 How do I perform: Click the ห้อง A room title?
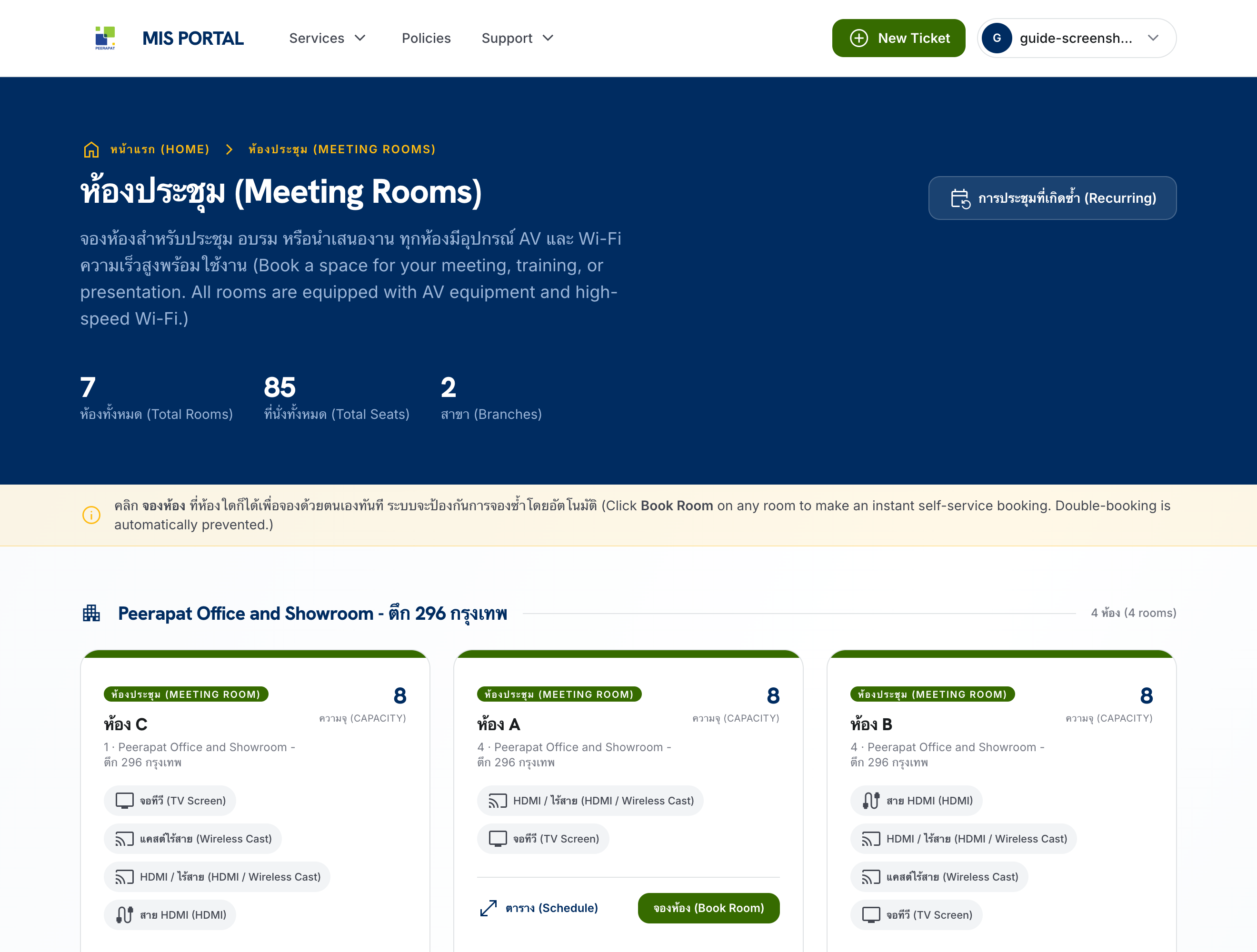(499, 724)
